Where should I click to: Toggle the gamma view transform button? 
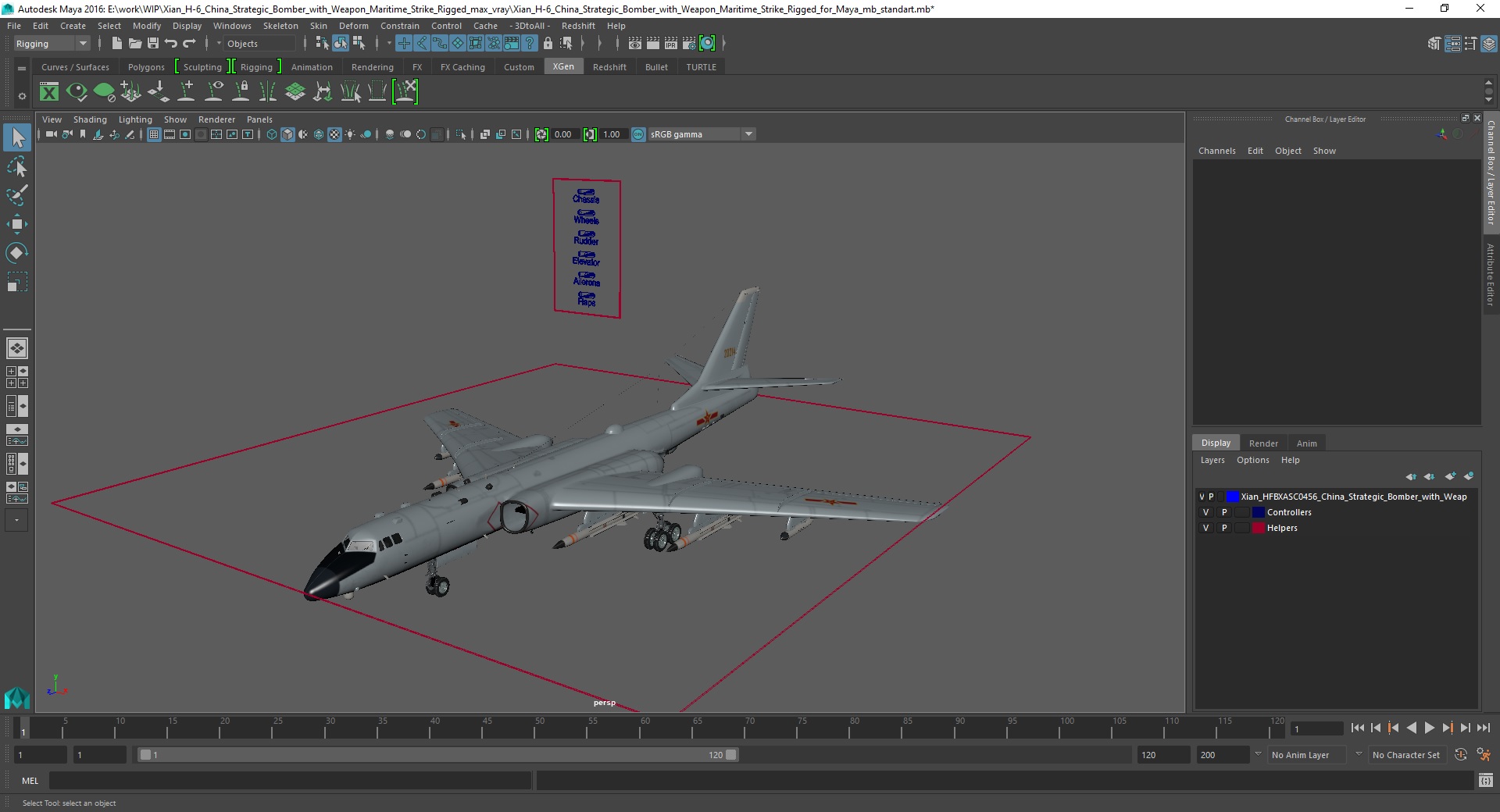click(x=638, y=134)
